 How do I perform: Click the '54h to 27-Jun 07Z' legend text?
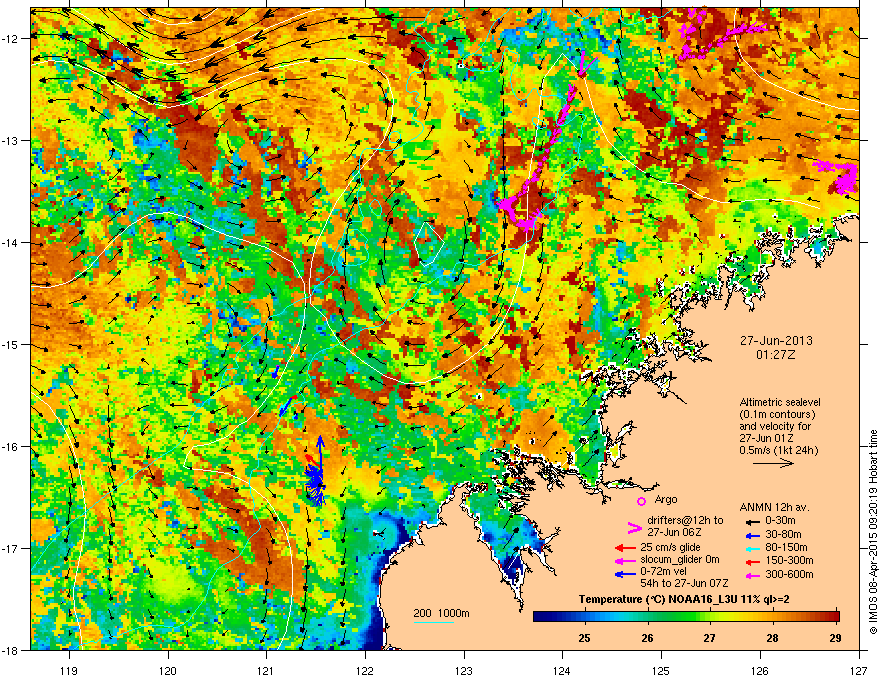point(684,584)
